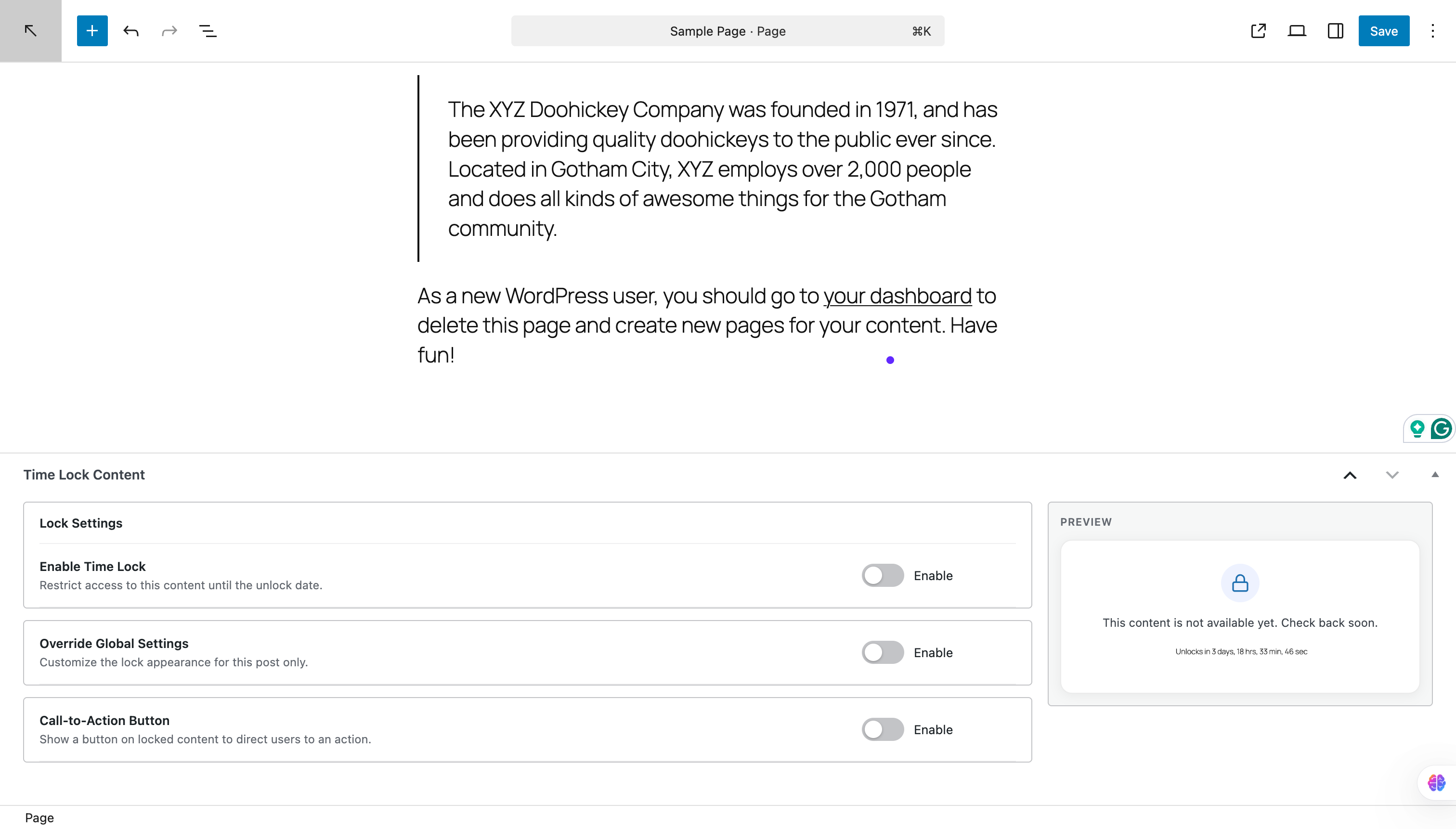Click the purple cursor dot in content
The image size is (1456, 829).
coord(890,359)
